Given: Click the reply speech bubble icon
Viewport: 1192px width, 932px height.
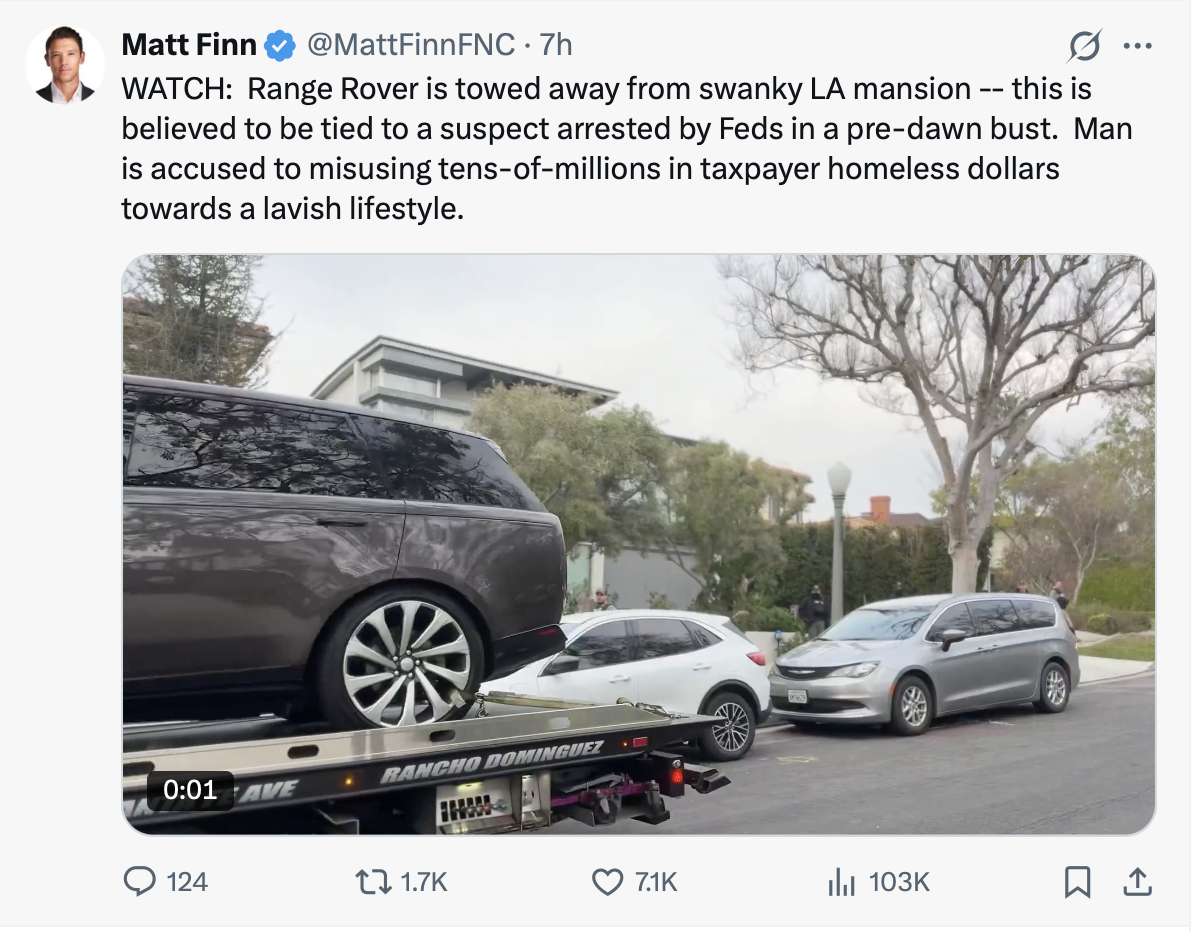Looking at the screenshot, I should click(x=137, y=881).
